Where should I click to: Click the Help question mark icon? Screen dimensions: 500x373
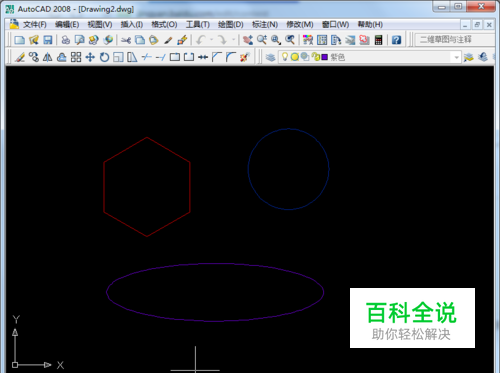click(x=396, y=40)
